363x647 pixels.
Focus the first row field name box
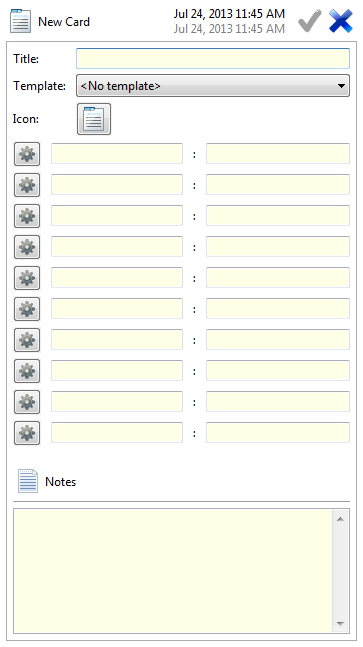(x=117, y=153)
